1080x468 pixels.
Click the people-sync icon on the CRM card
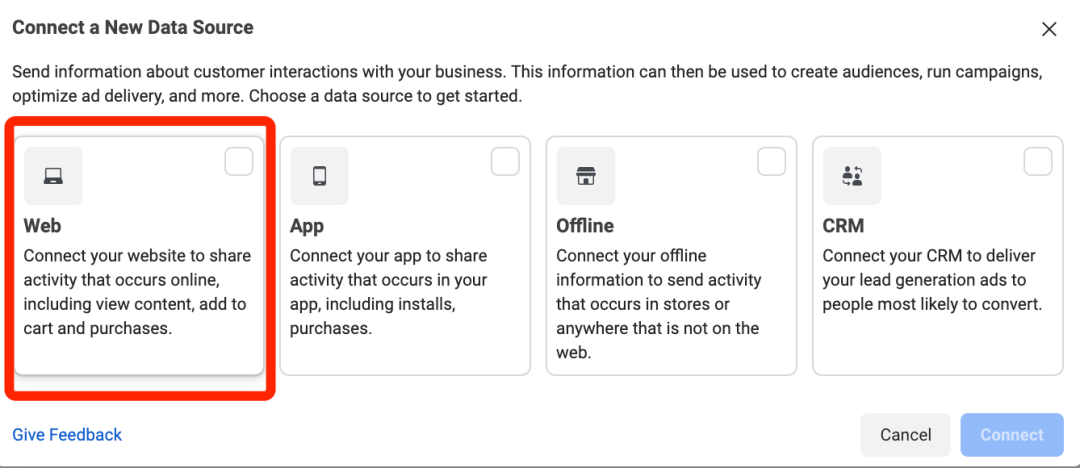852,176
